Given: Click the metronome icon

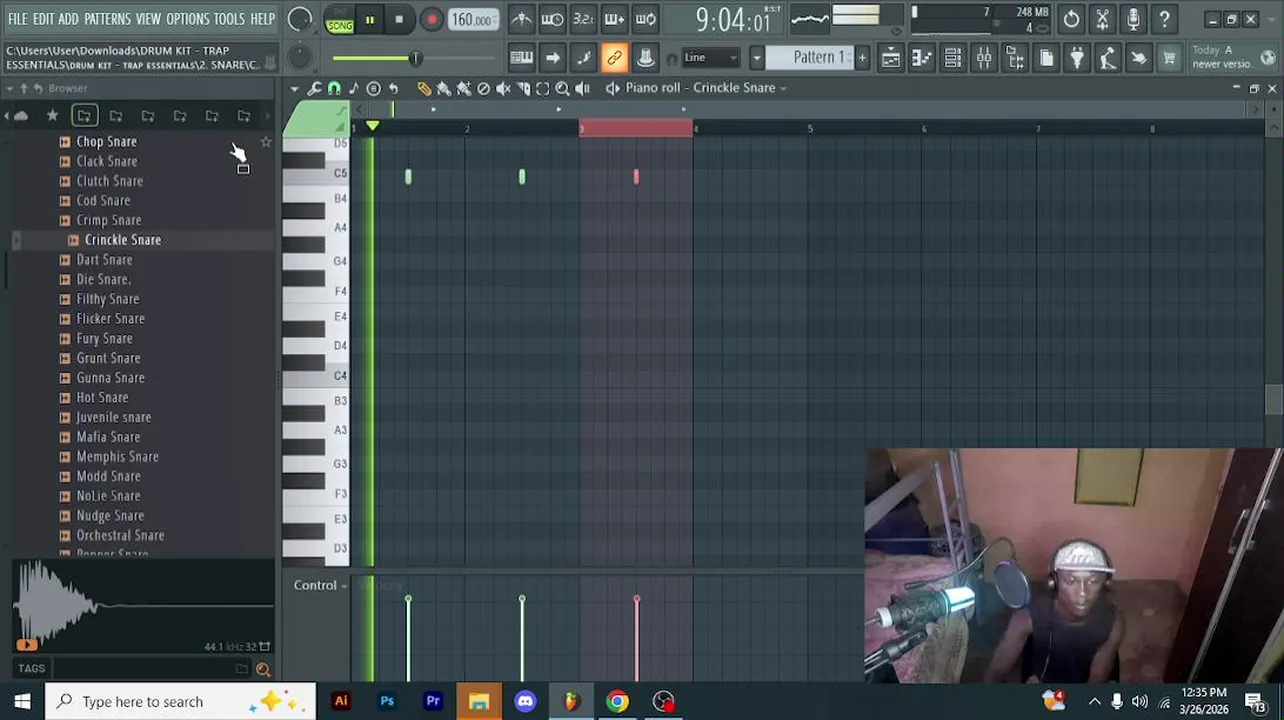Looking at the screenshot, I should tap(521, 19).
